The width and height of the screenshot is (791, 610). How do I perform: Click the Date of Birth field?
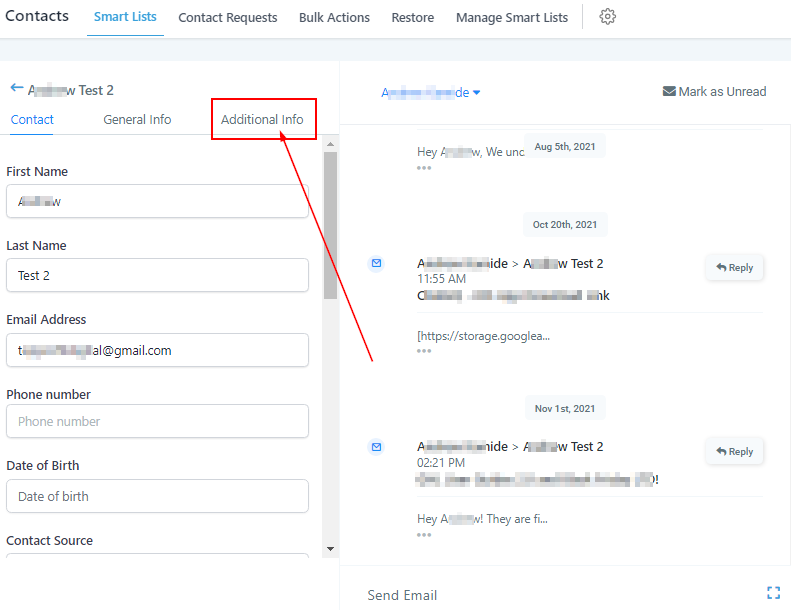[157, 496]
